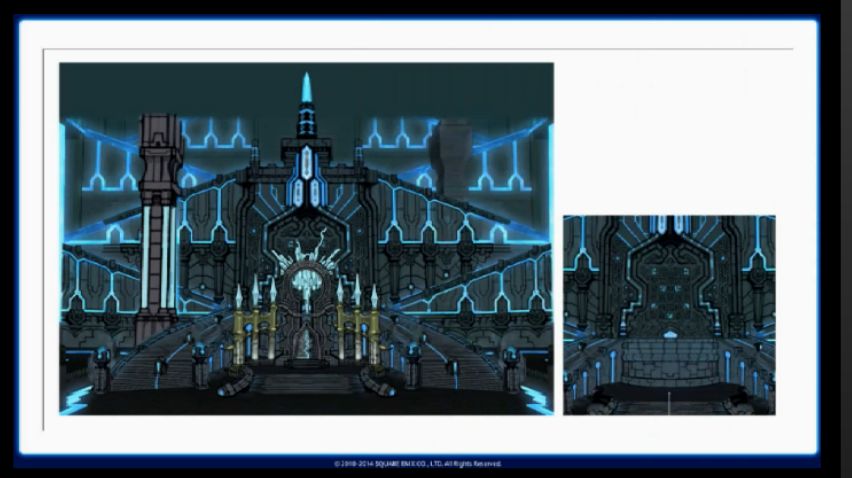Select the smaller altar concept art image

(668, 314)
